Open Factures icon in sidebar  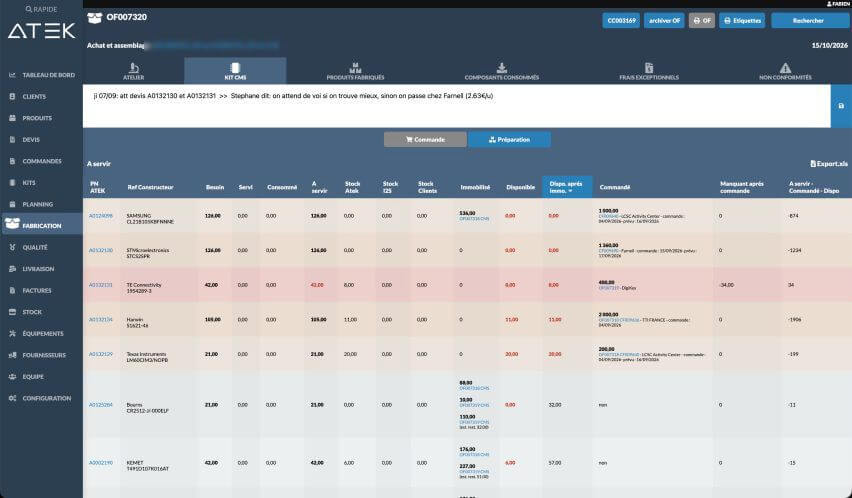coord(12,291)
